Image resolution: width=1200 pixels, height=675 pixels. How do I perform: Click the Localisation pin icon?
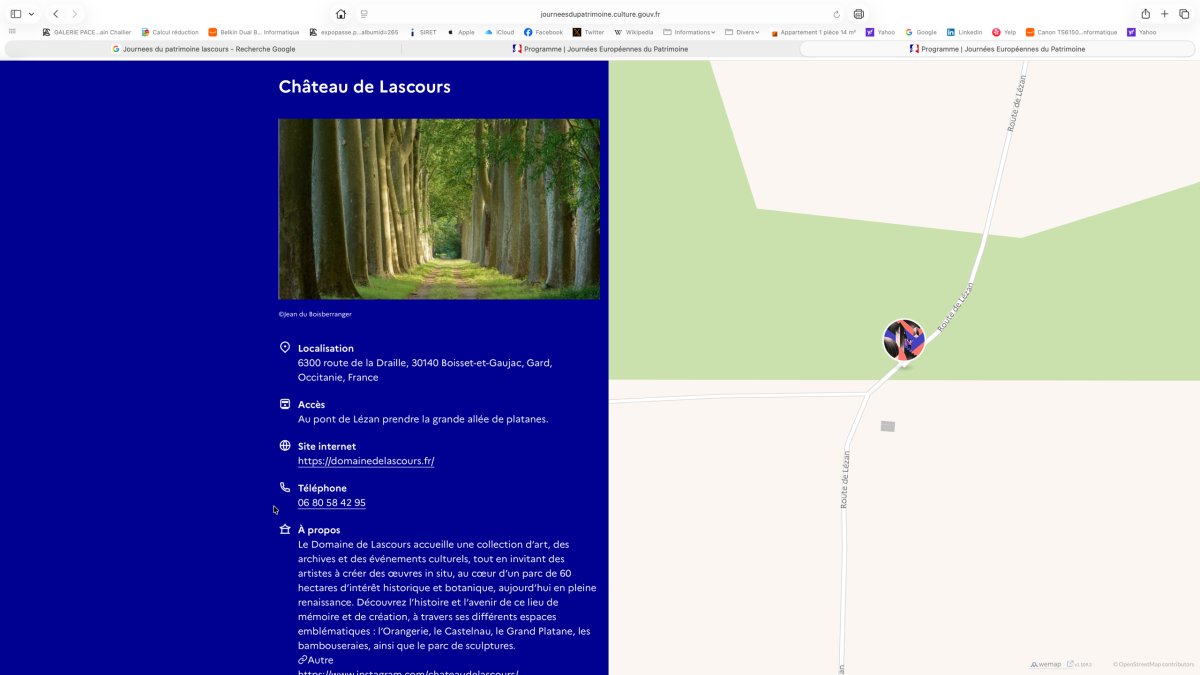click(x=285, y=348)
